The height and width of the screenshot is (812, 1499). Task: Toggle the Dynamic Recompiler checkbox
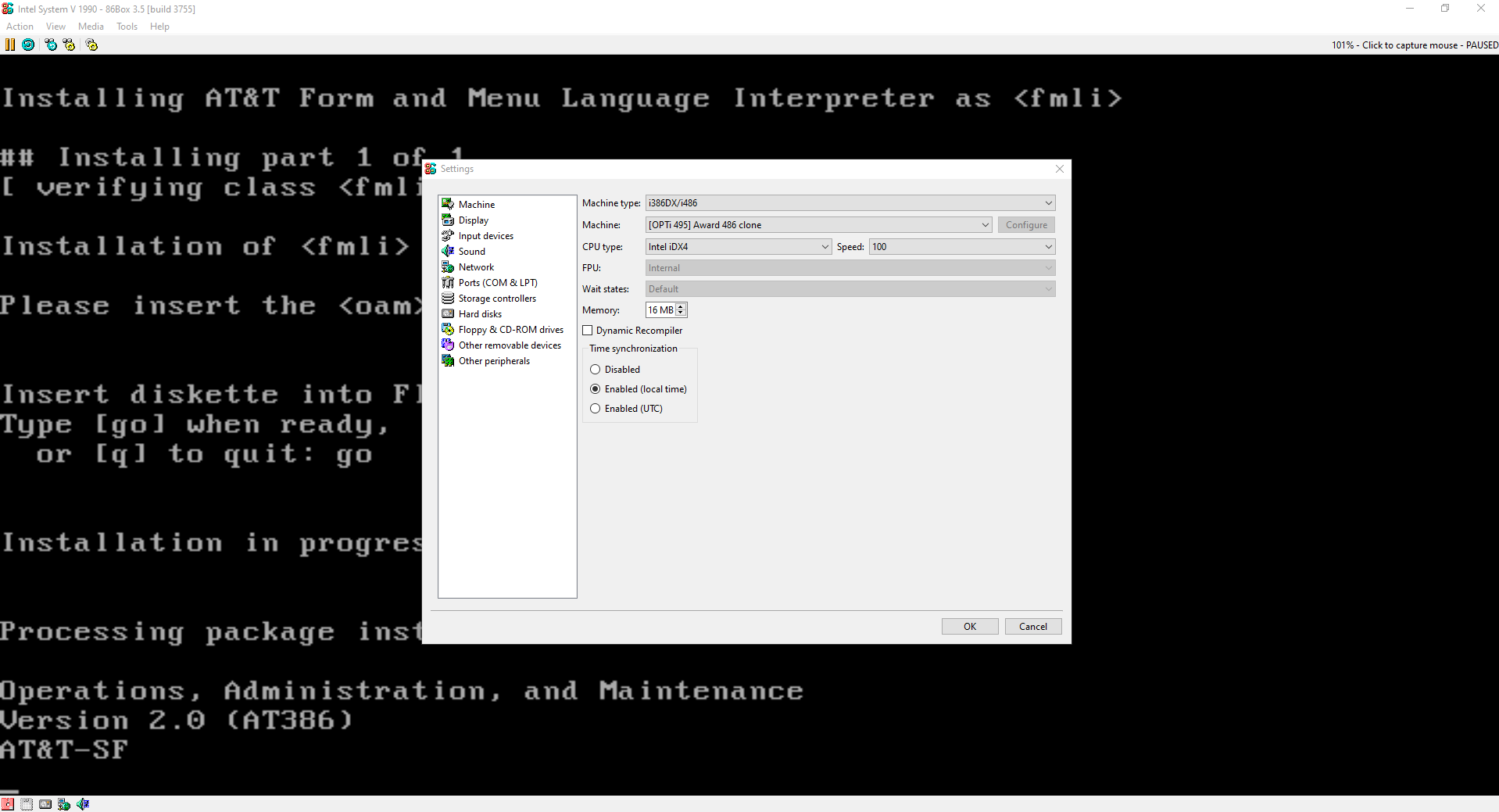click(x=588, y=331)
